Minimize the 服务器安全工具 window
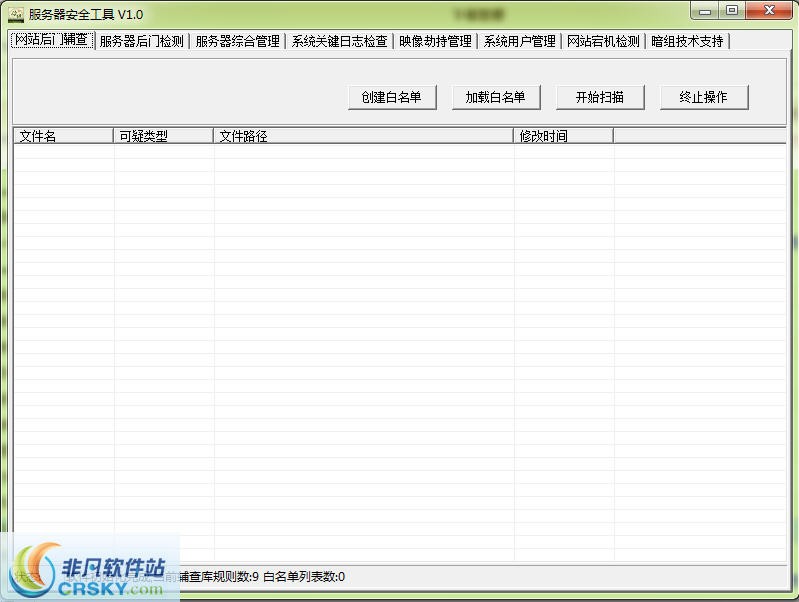799x602 pixels. point(706,11)
